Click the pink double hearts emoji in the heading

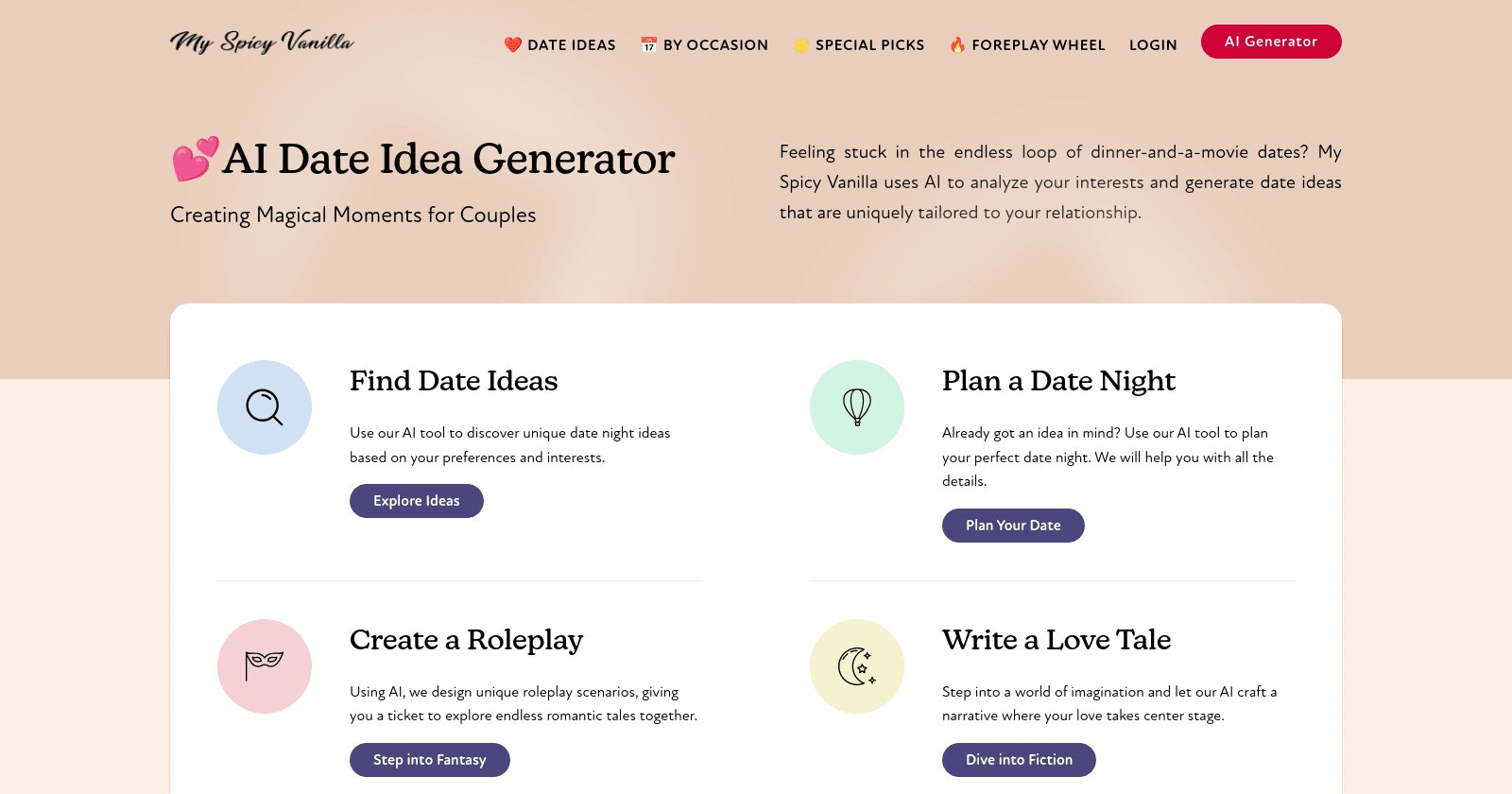(x=196, y=159)
